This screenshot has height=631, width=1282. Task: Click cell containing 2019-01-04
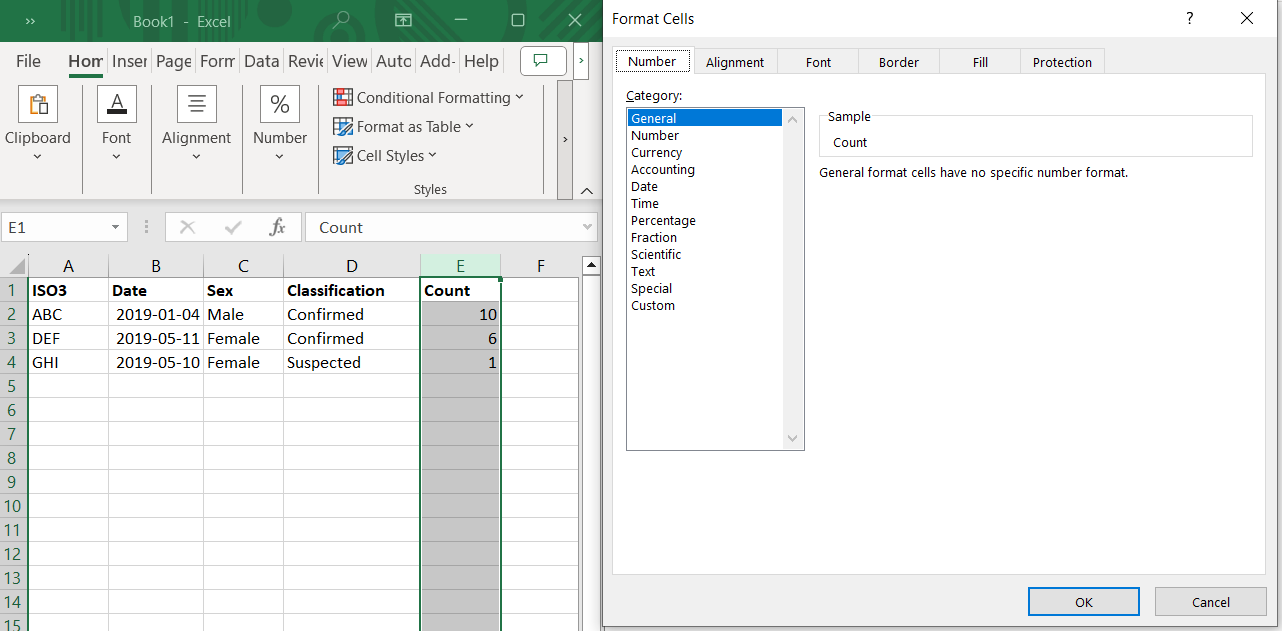click(156, 314)
